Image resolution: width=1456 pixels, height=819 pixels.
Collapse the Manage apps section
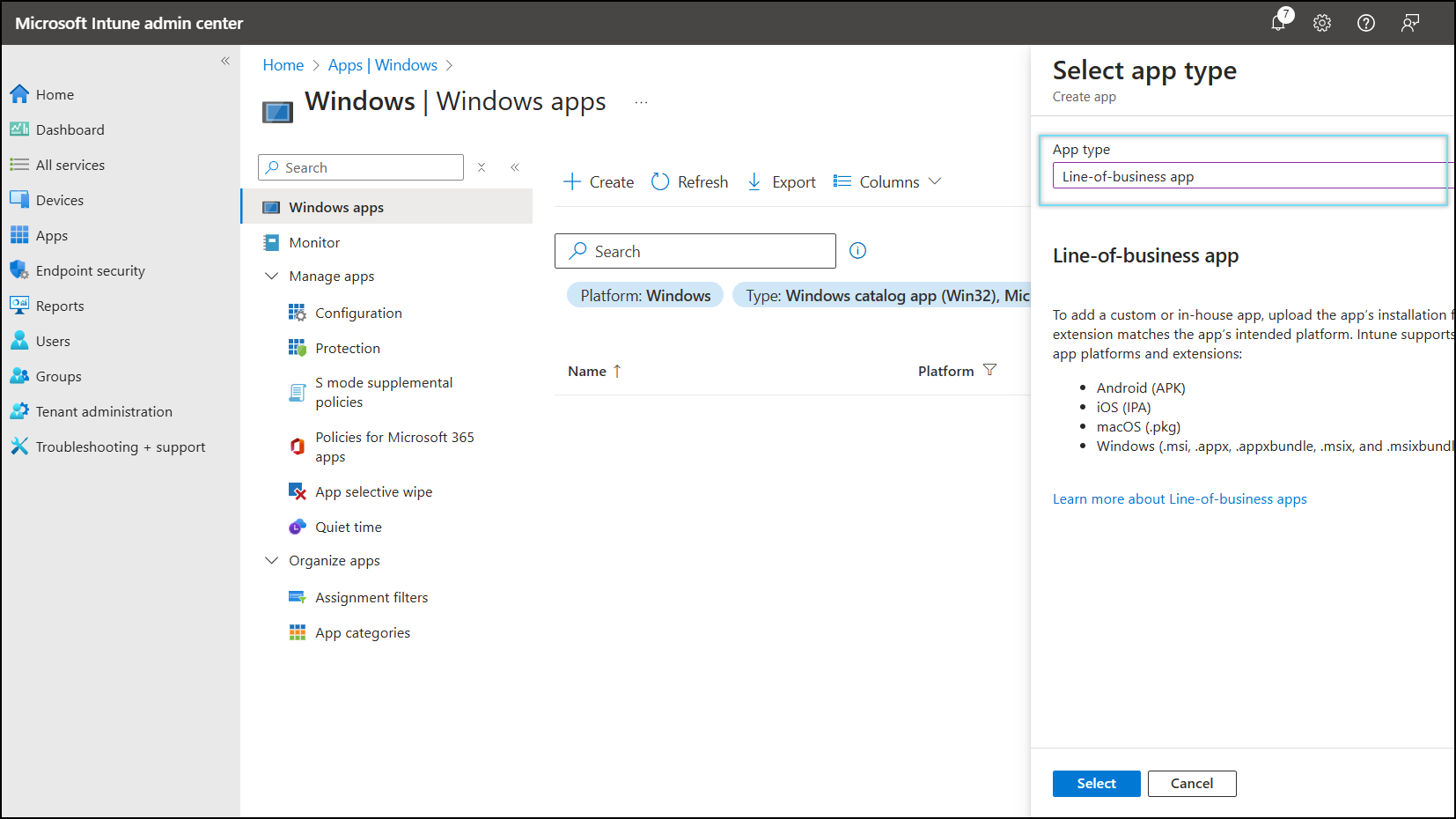click(x=271, y=277)
